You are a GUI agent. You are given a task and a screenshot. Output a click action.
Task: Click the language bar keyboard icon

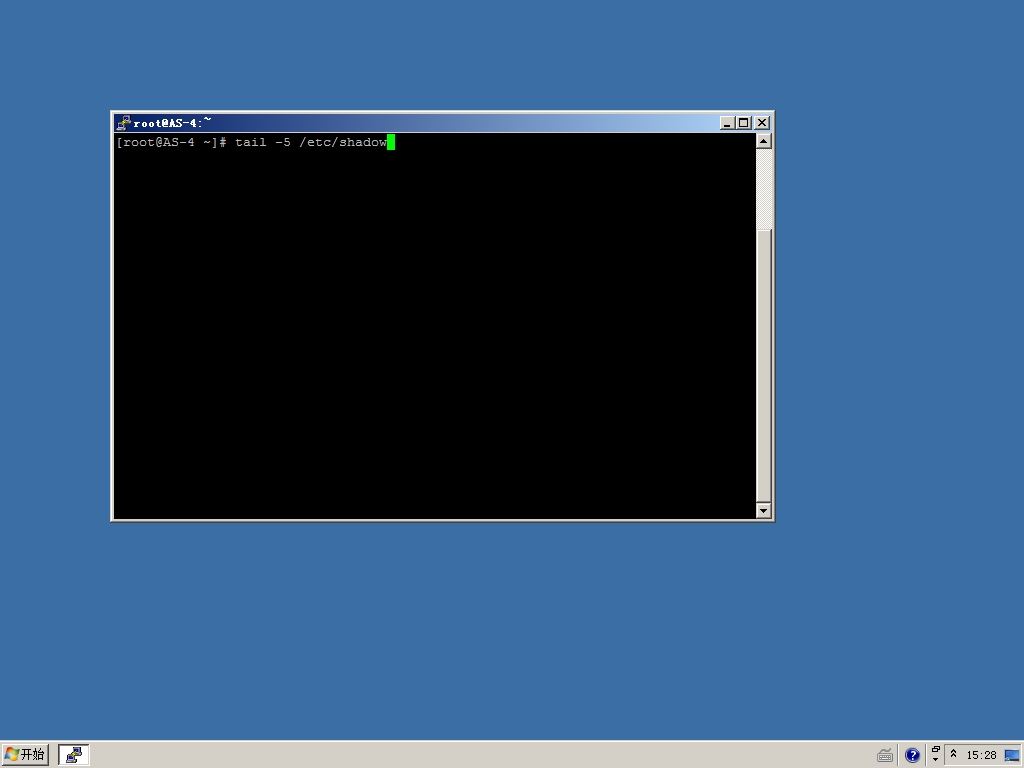pyautogui.click(x=885, y=756)
